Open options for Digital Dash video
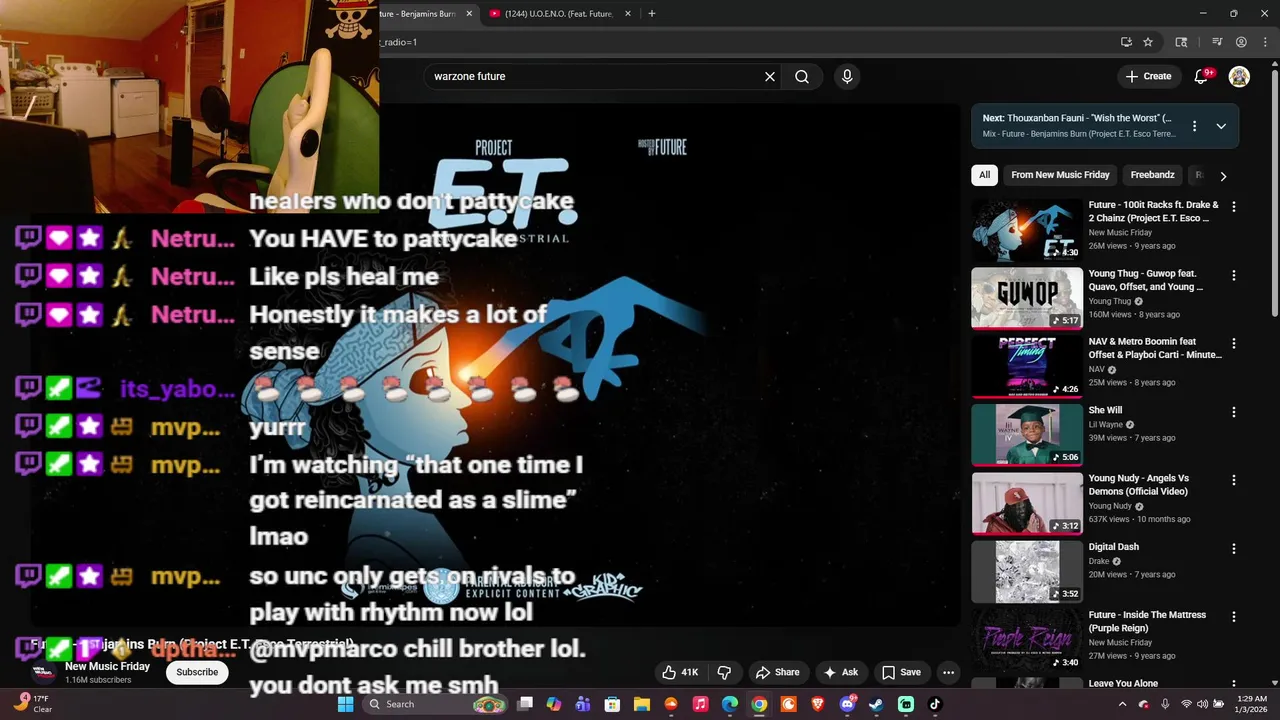The image size is (1280, 720). pyautogui.click(x=1233, y=548)
